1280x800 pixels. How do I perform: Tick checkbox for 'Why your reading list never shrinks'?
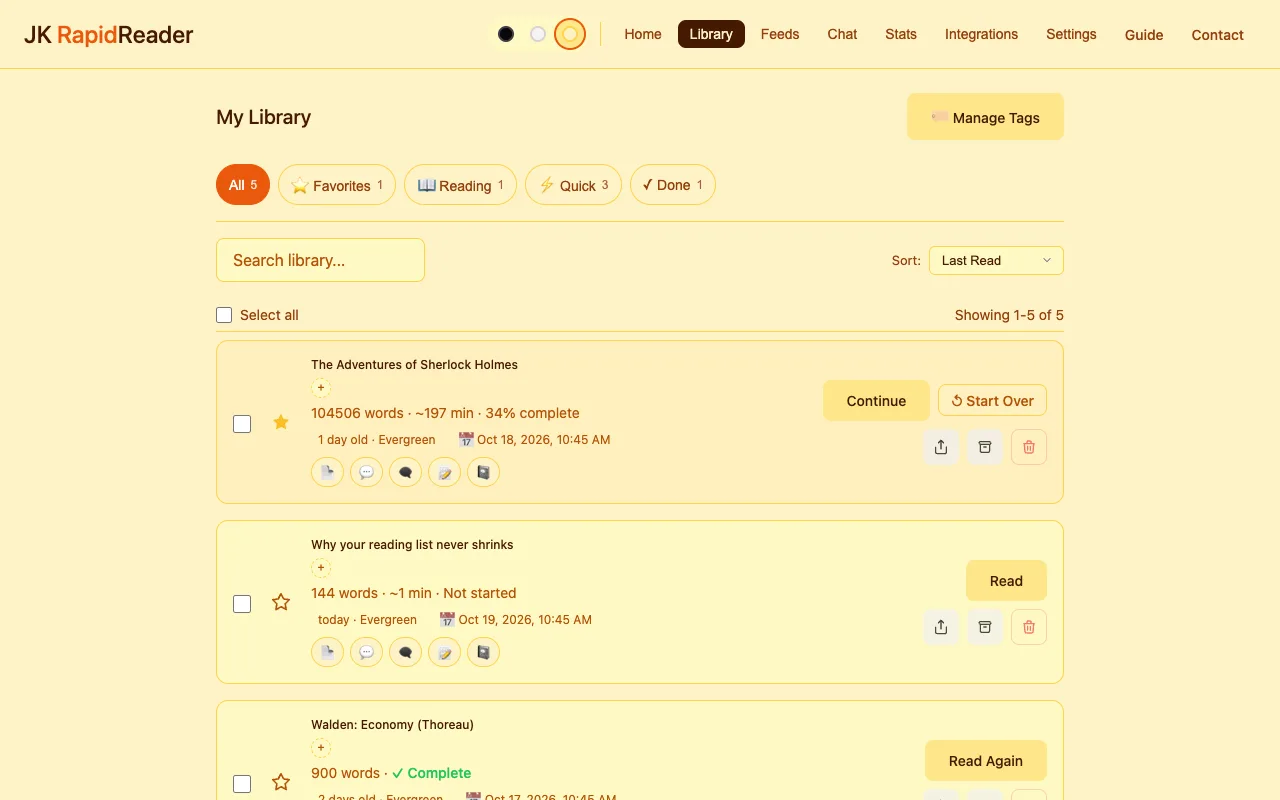242,604
